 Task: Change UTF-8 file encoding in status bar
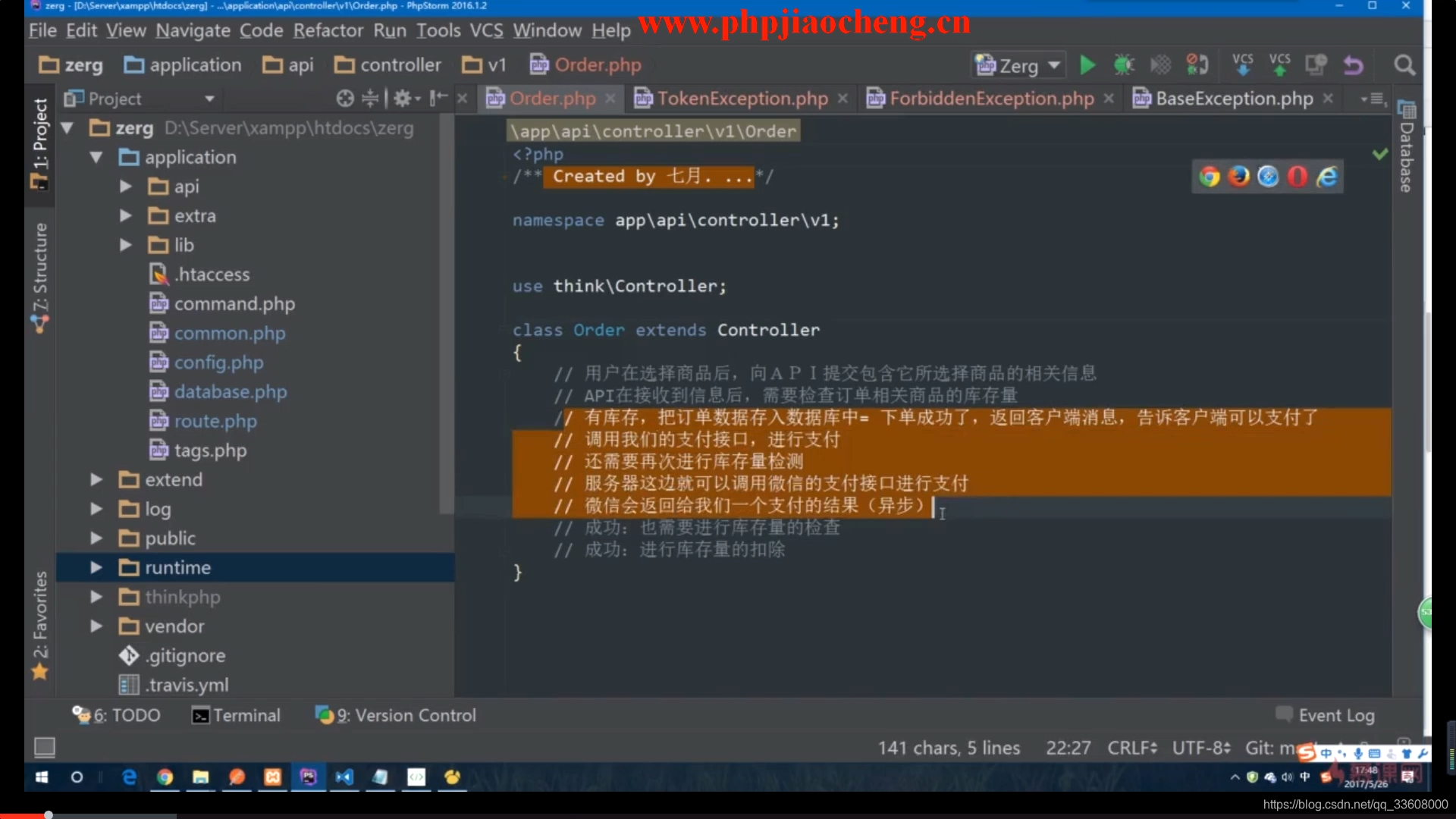pyautogui.click(x=1201, y=748)
